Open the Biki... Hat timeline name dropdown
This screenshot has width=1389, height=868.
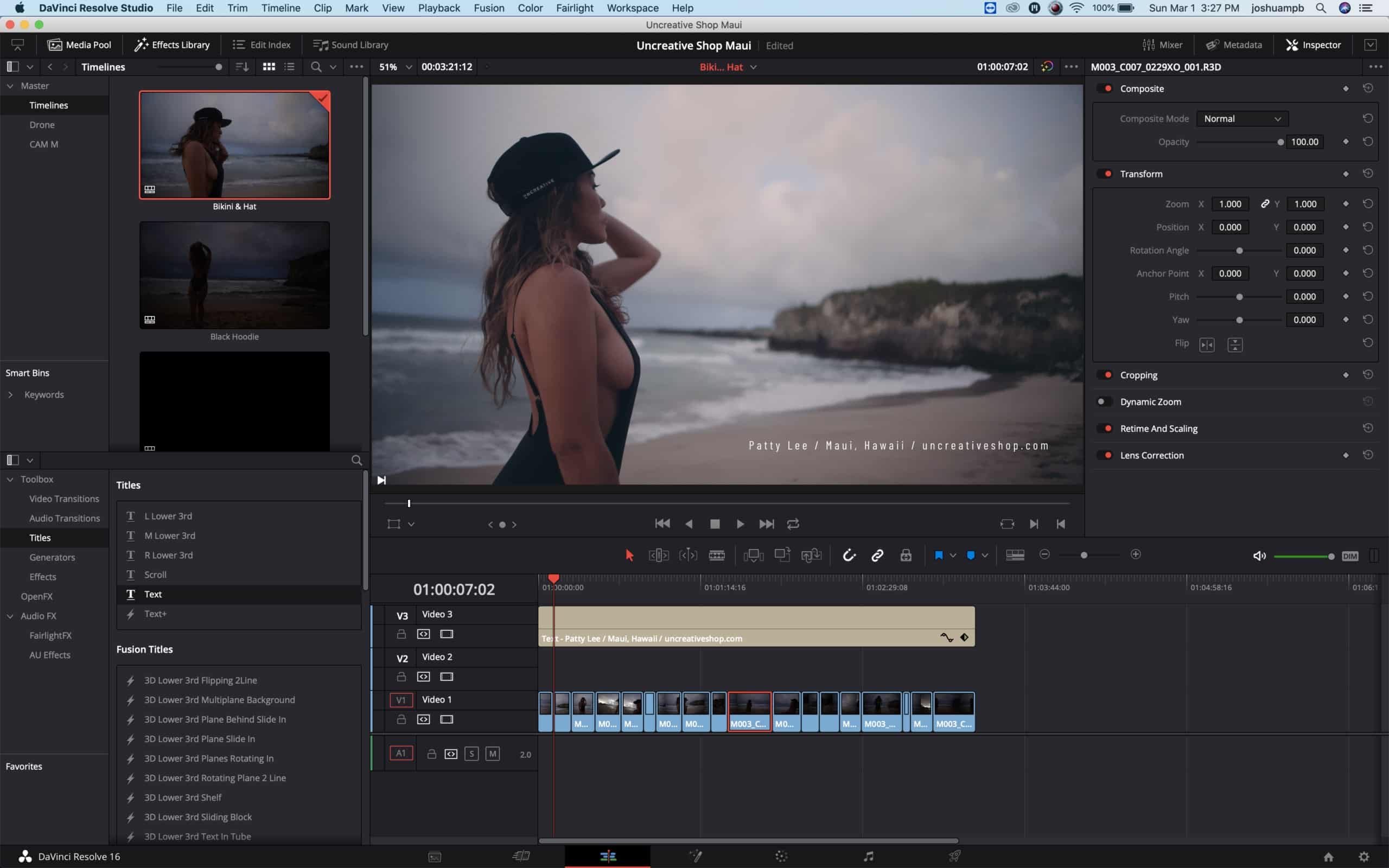(x=753, y=67)
